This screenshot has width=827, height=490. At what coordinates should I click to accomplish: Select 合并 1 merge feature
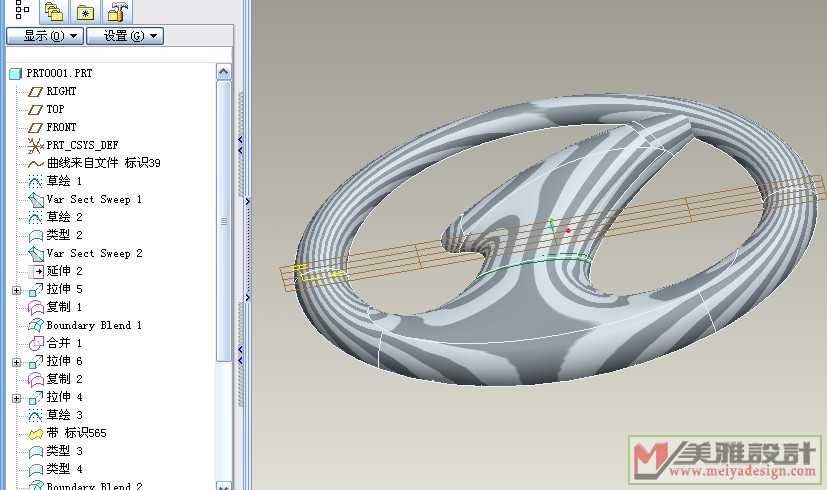click(64, 343)
